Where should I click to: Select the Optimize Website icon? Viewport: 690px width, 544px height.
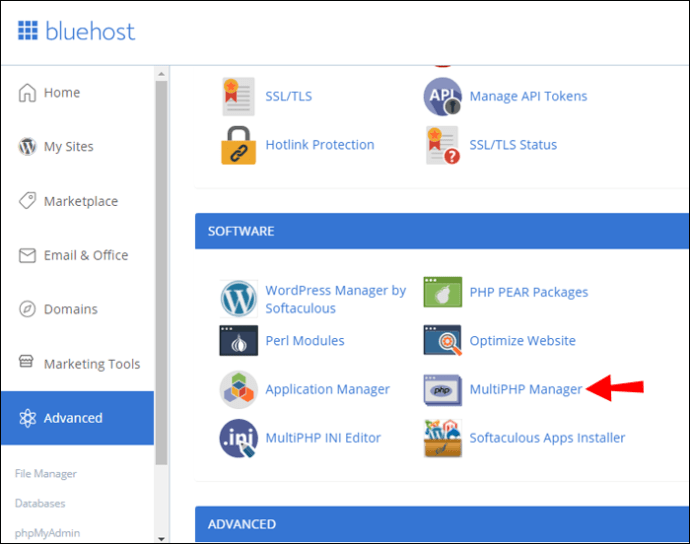443,341
